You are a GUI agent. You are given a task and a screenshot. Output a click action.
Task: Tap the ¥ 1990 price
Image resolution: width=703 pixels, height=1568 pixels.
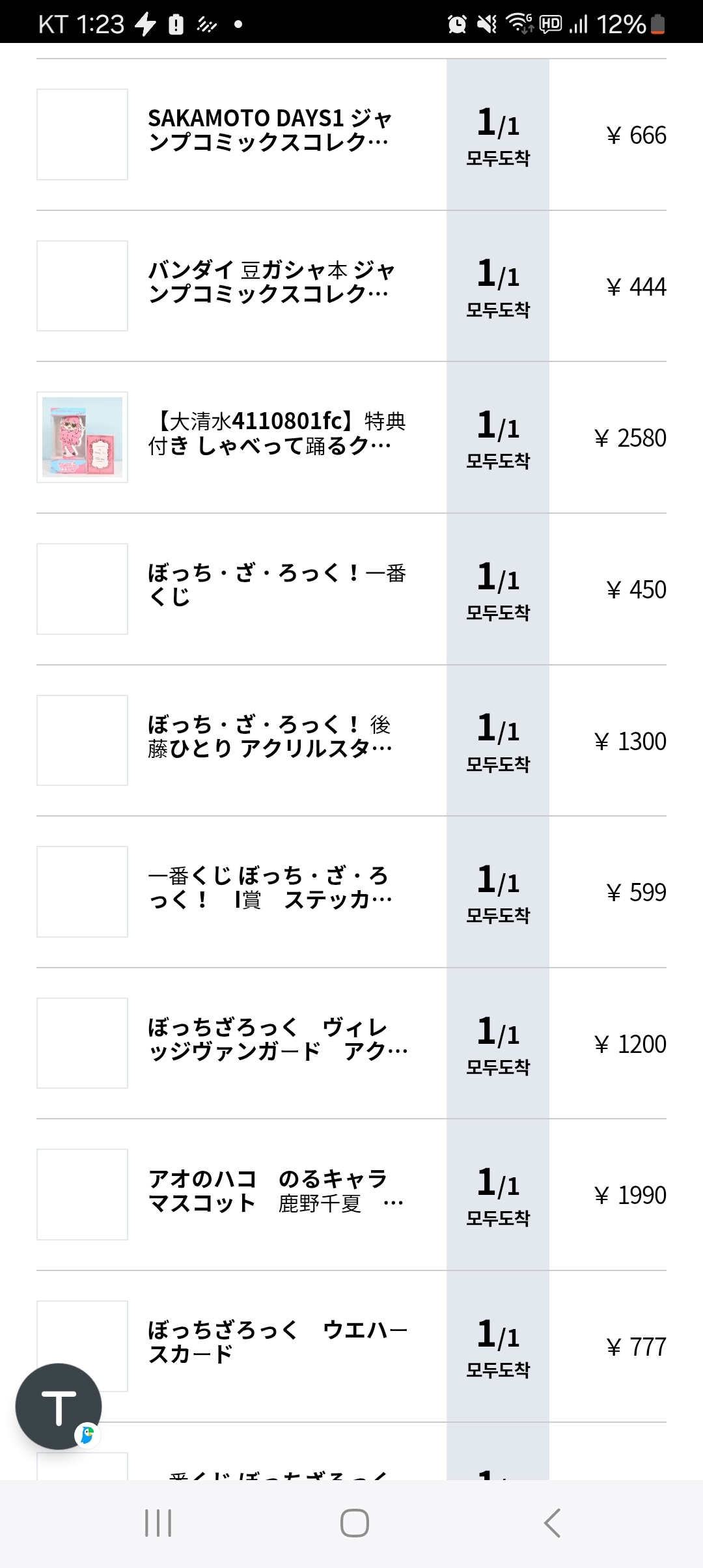click(630, 1196)
